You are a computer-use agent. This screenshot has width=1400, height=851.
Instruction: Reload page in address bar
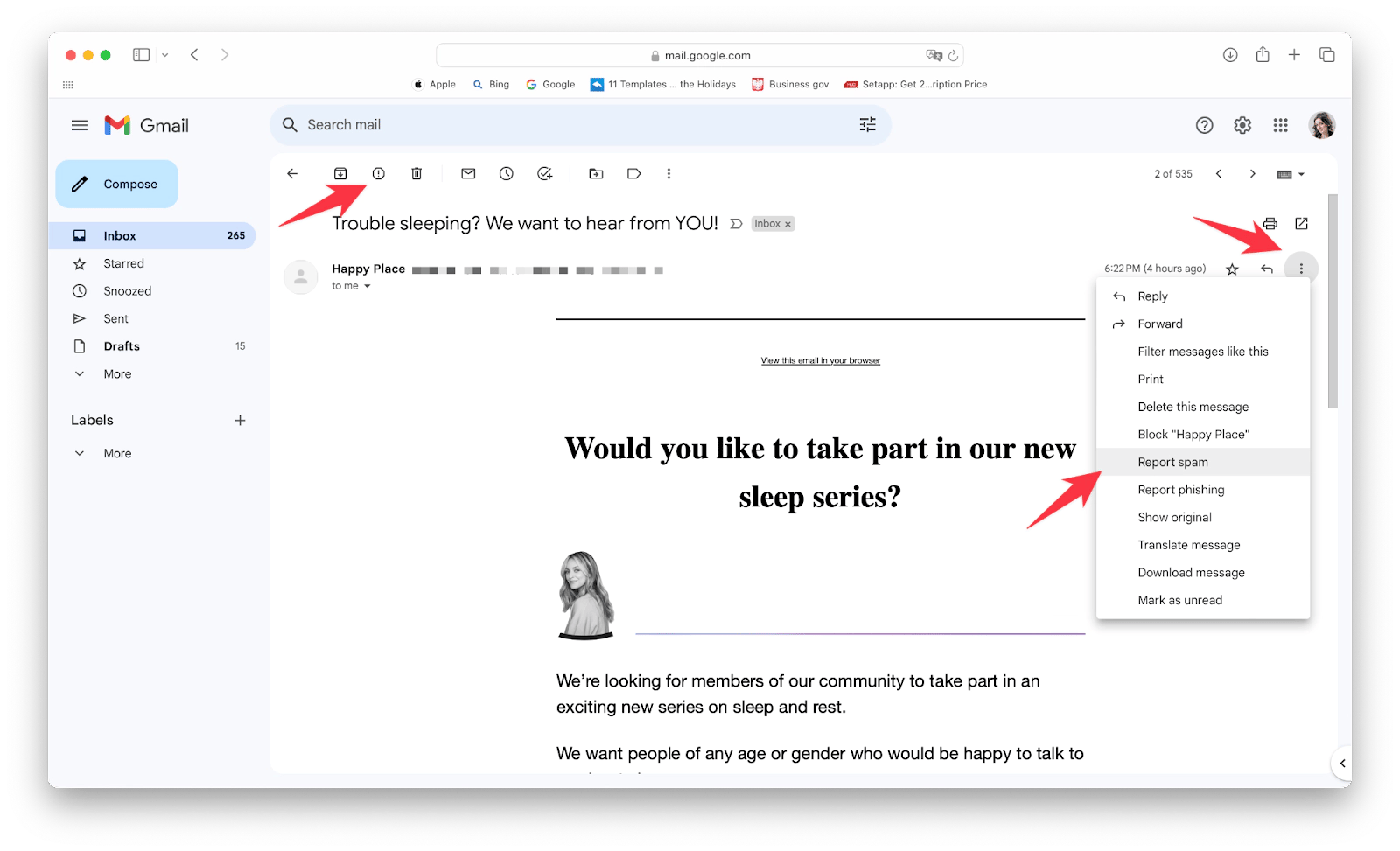[953, 56]
